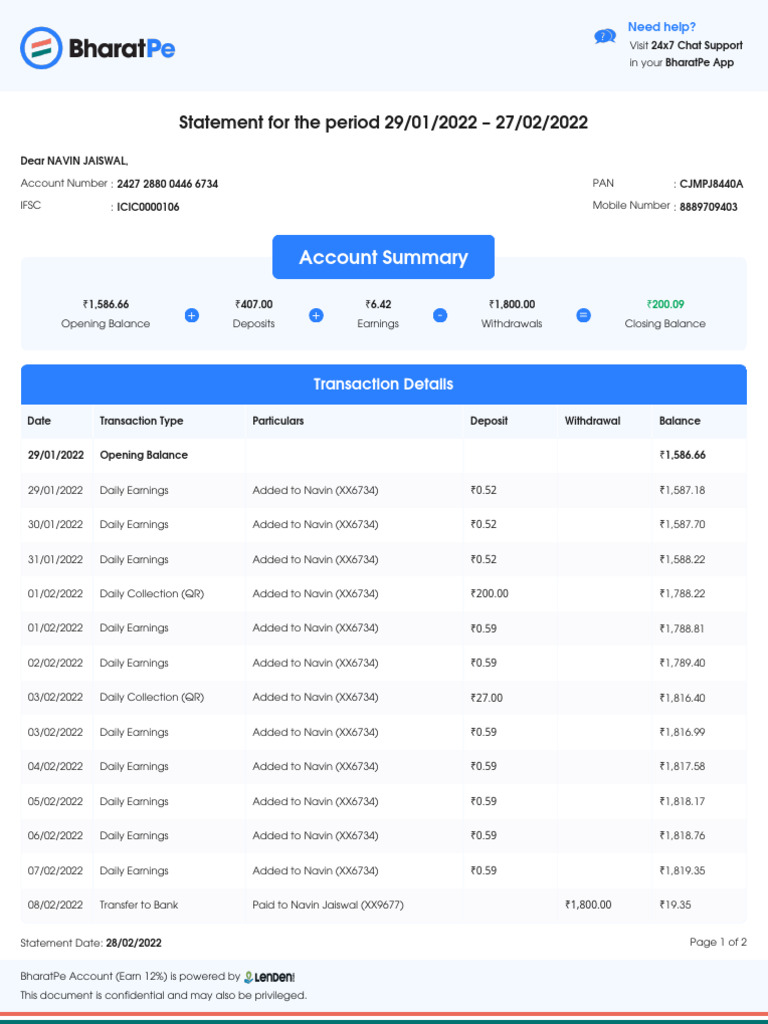The image size is (768, 1024).
Task: Click the 24x7 Chat Support text
Action: point(697,45)
